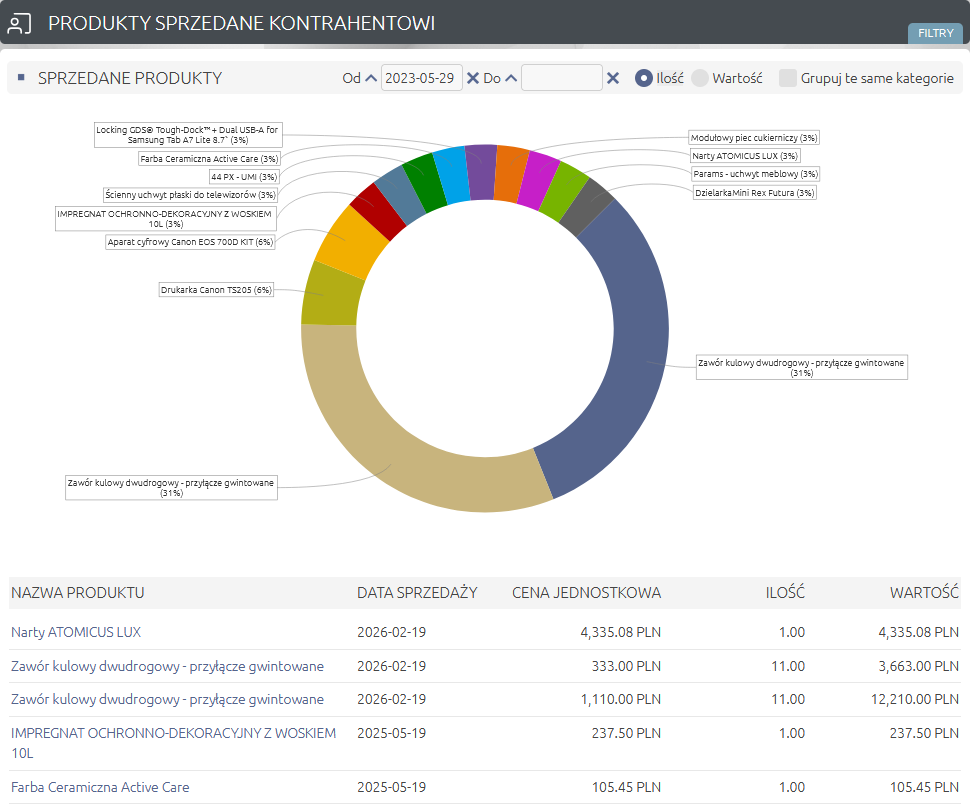Click Narty ATOMICUS LUX (3%) chart label

pos(745,156)
